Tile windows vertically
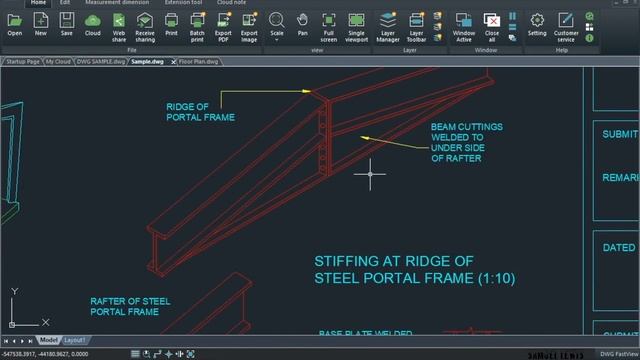 [x=512, y=16]
